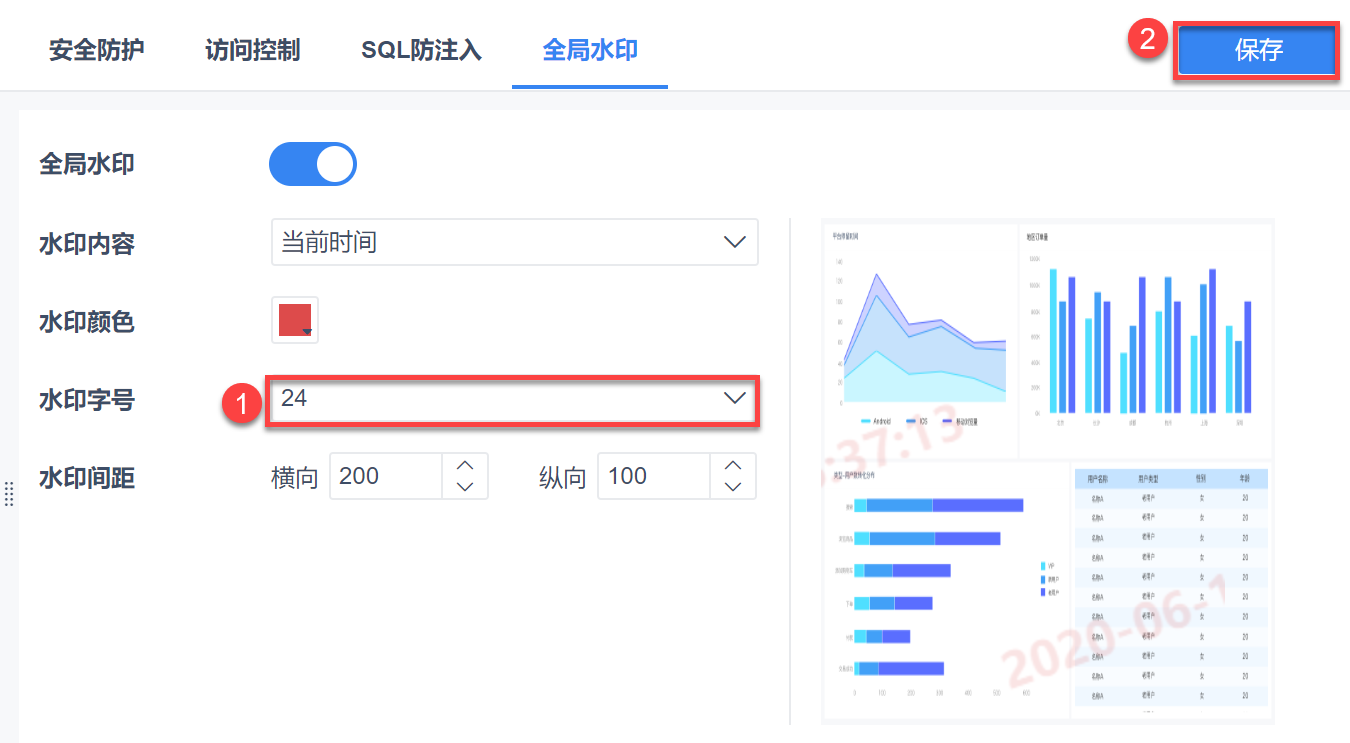
Task: Click the 水印字号 field showing 24
Action: [x=490, y=398]
